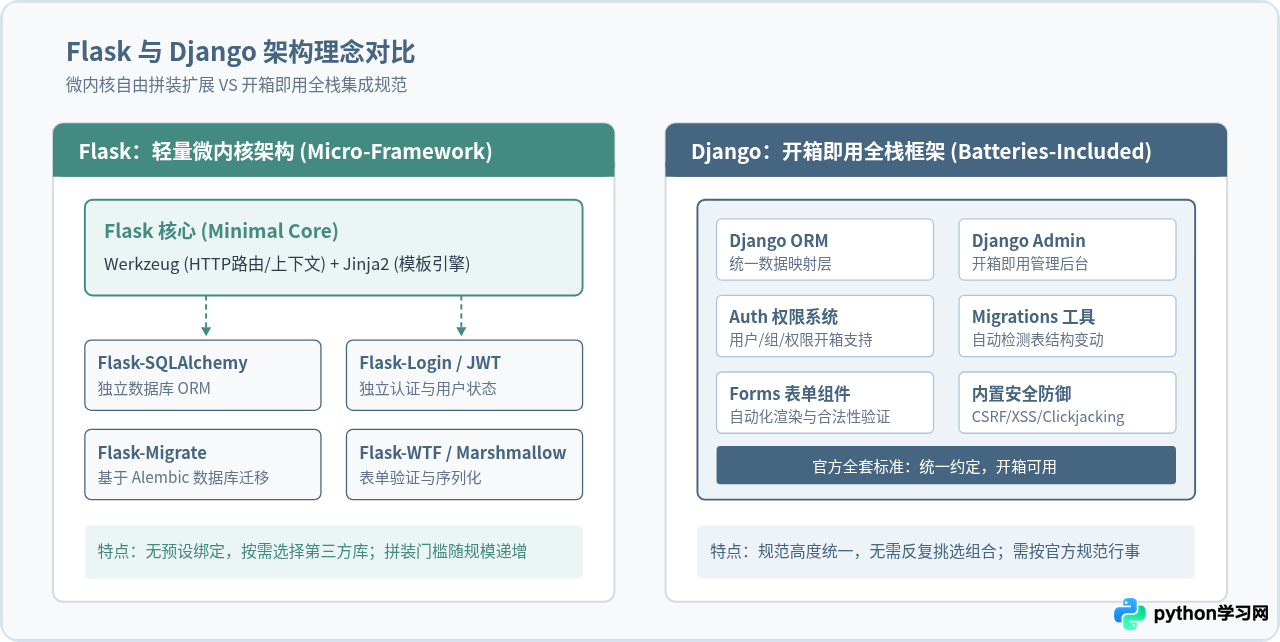1280x642 pixels.
Task: Click "统一数据映射层" text
Action: (x=780, y=264)
